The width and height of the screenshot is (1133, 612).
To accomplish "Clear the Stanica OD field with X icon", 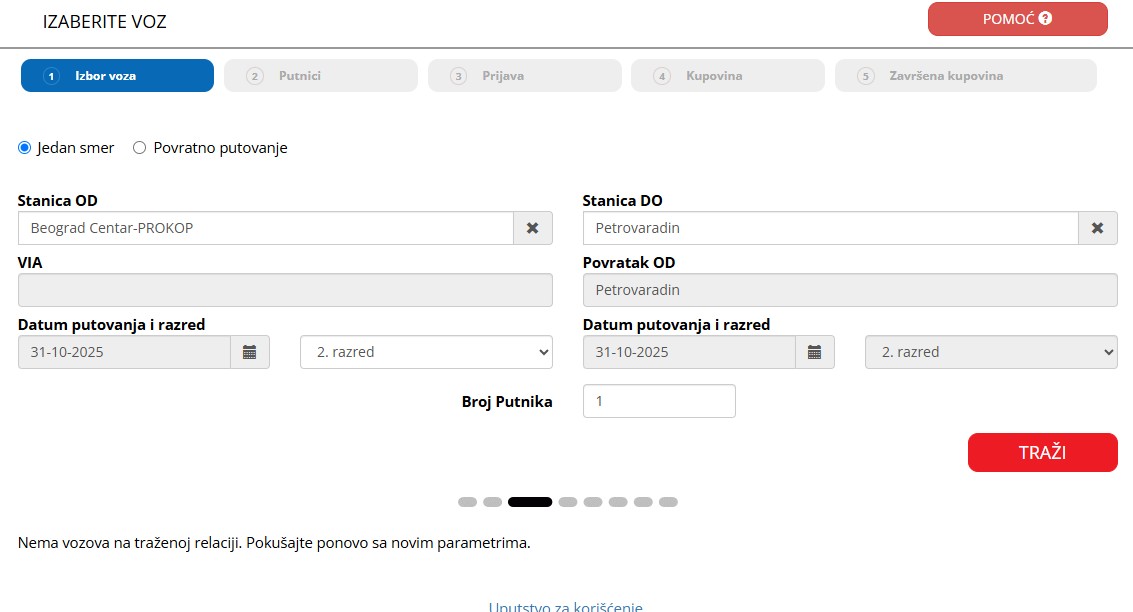I will tap(532, 228).
